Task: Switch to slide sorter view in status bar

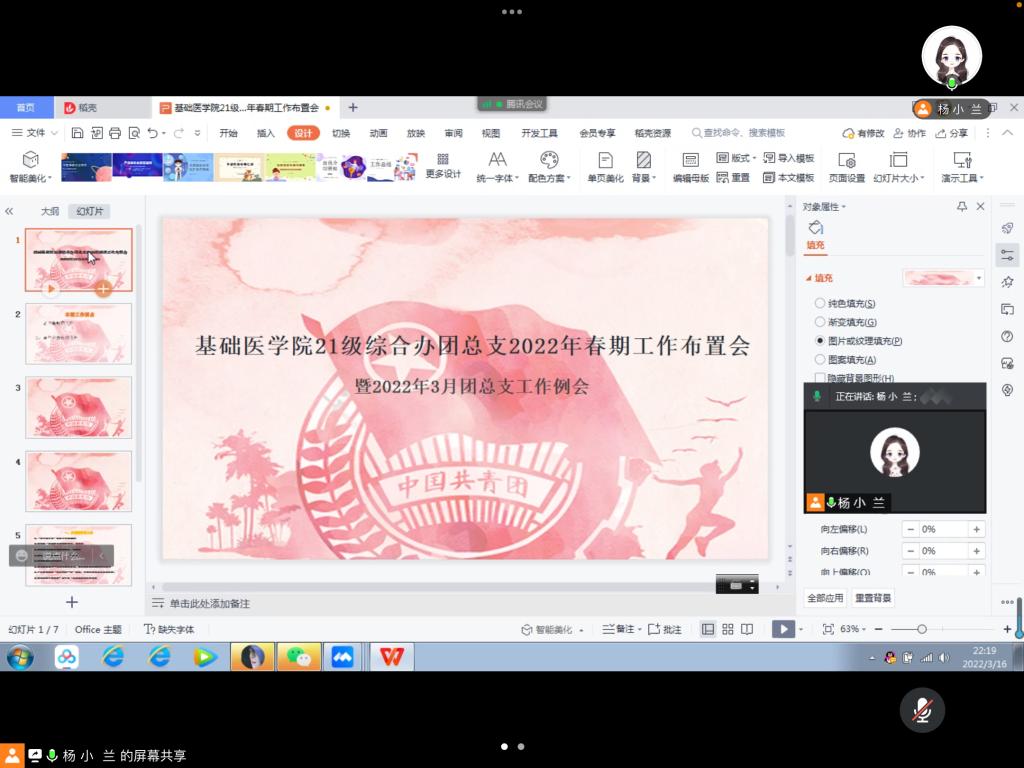Action: tap(728, 629)
